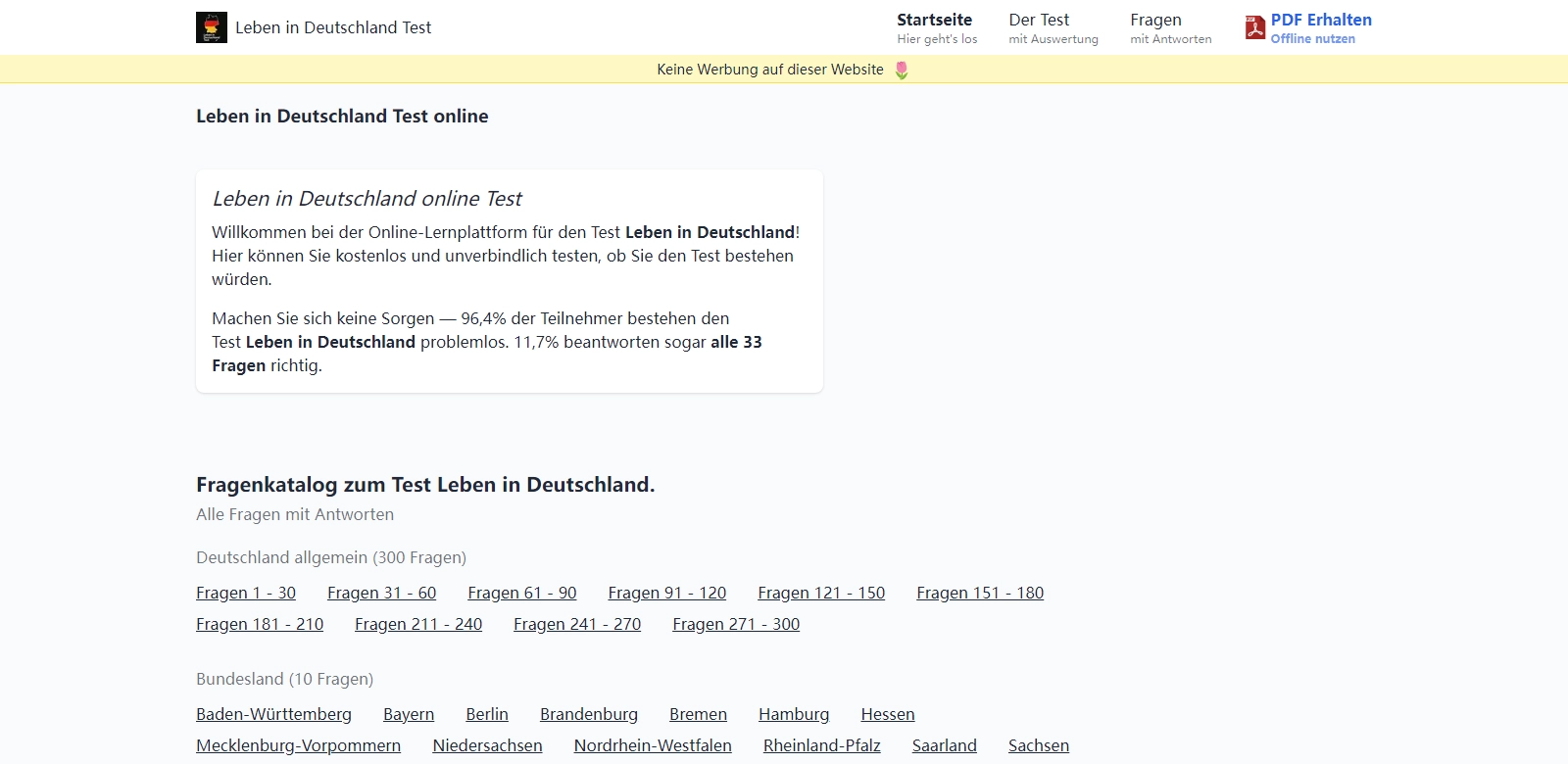Click the 'Fragenkatalog zum Test Leben in Deutschland.' heading

425,485
